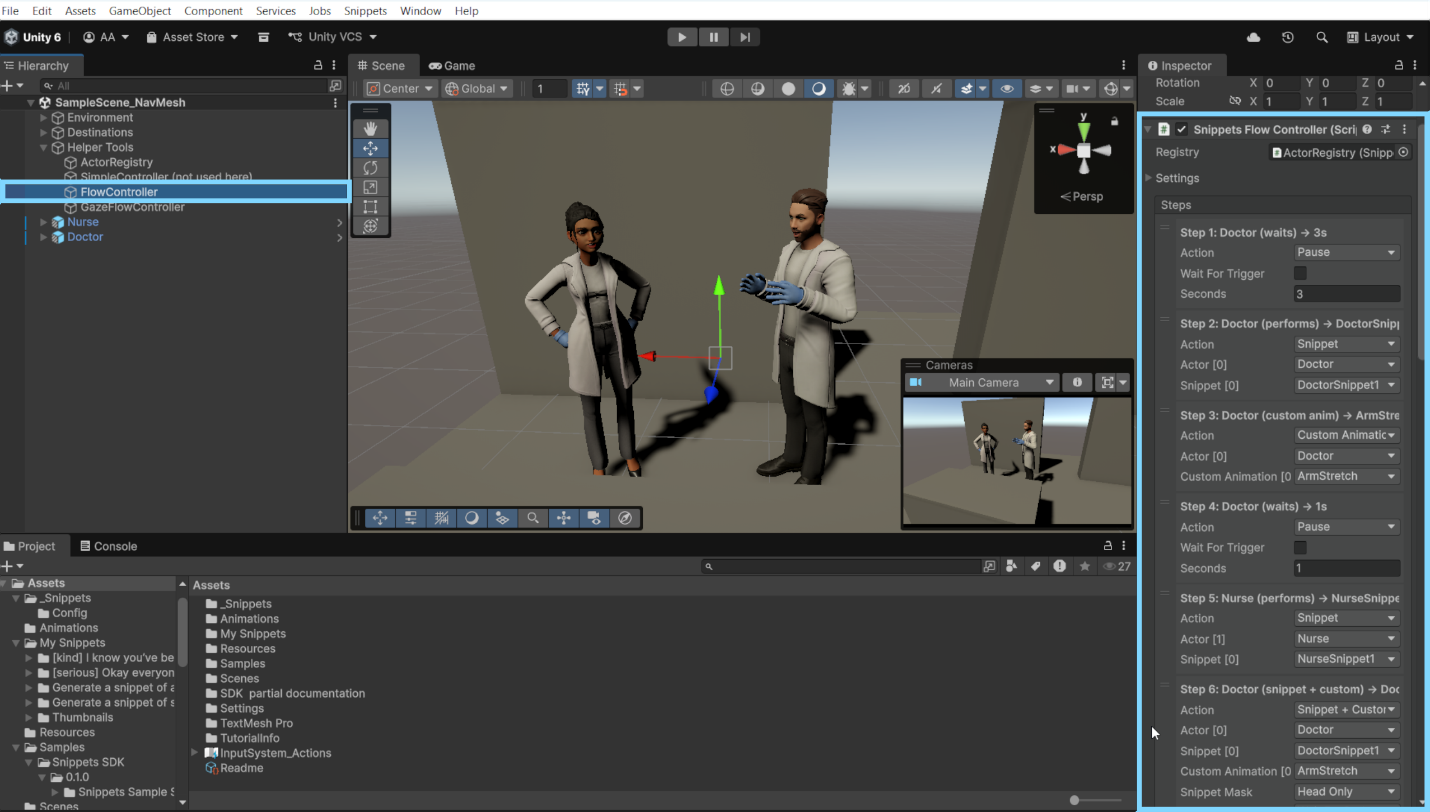The width and height of the screenshot is (1430, 812).
Task: Open Step 1 Action Pause dropdown
Action: (1347, 252)
